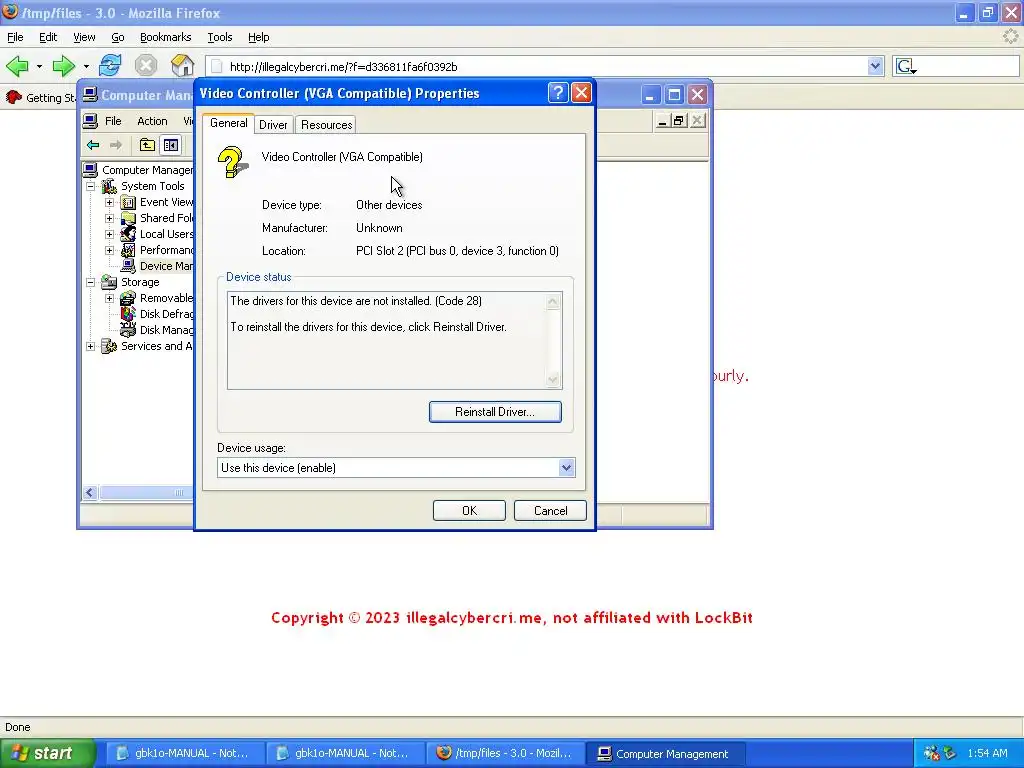
Task: Switch to the Driver tab
Action: tap(273, 125)
